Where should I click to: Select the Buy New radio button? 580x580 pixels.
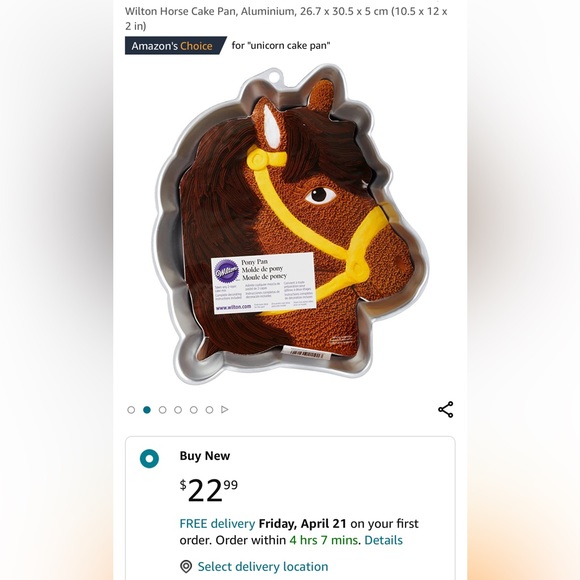coord(149,459)
